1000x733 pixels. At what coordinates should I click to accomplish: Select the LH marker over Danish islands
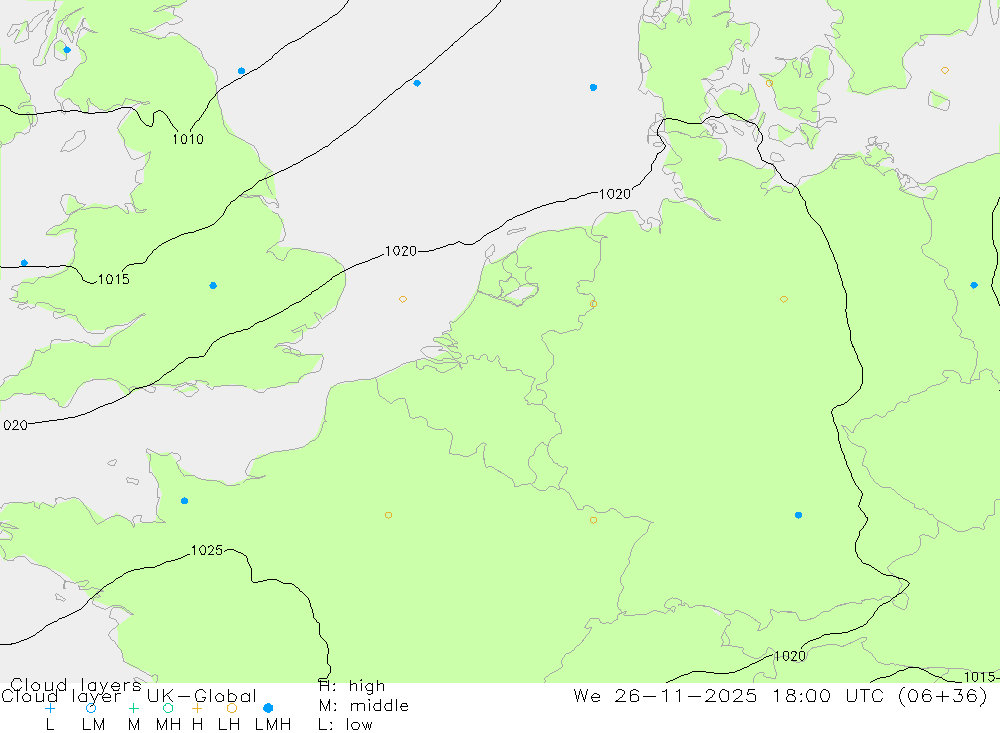[x=769, y=83]
